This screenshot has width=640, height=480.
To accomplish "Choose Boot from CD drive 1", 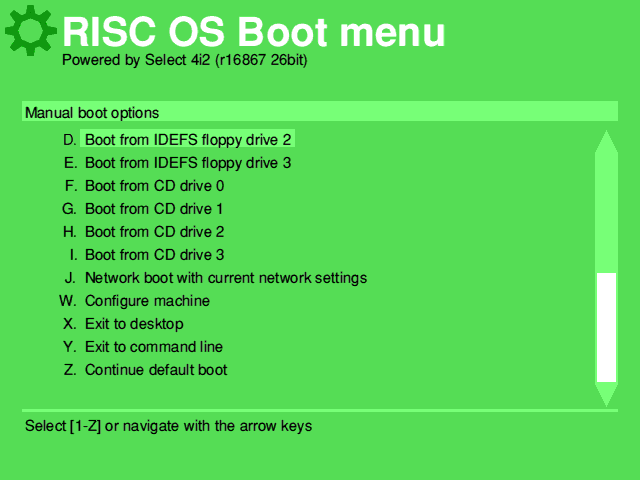I will click(x=154, y=209).
